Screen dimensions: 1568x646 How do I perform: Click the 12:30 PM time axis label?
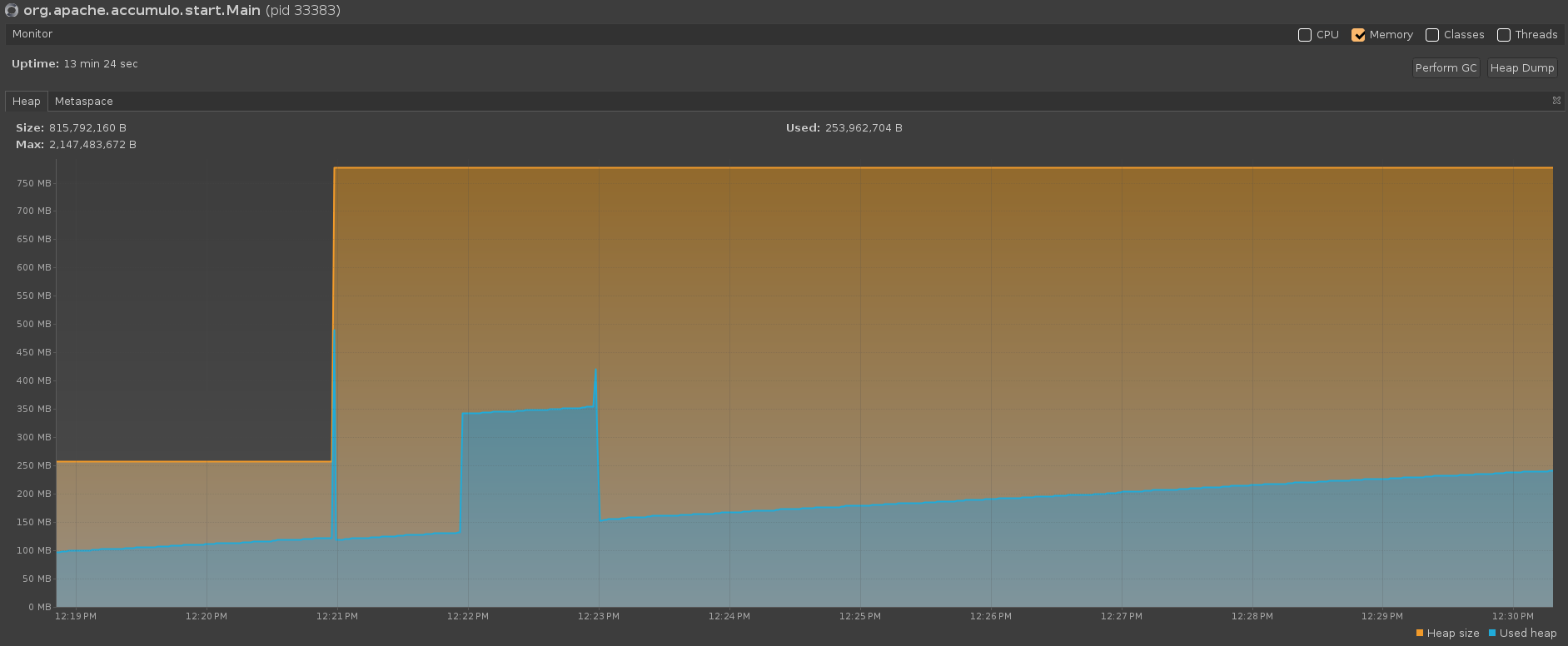point(1512,617)
